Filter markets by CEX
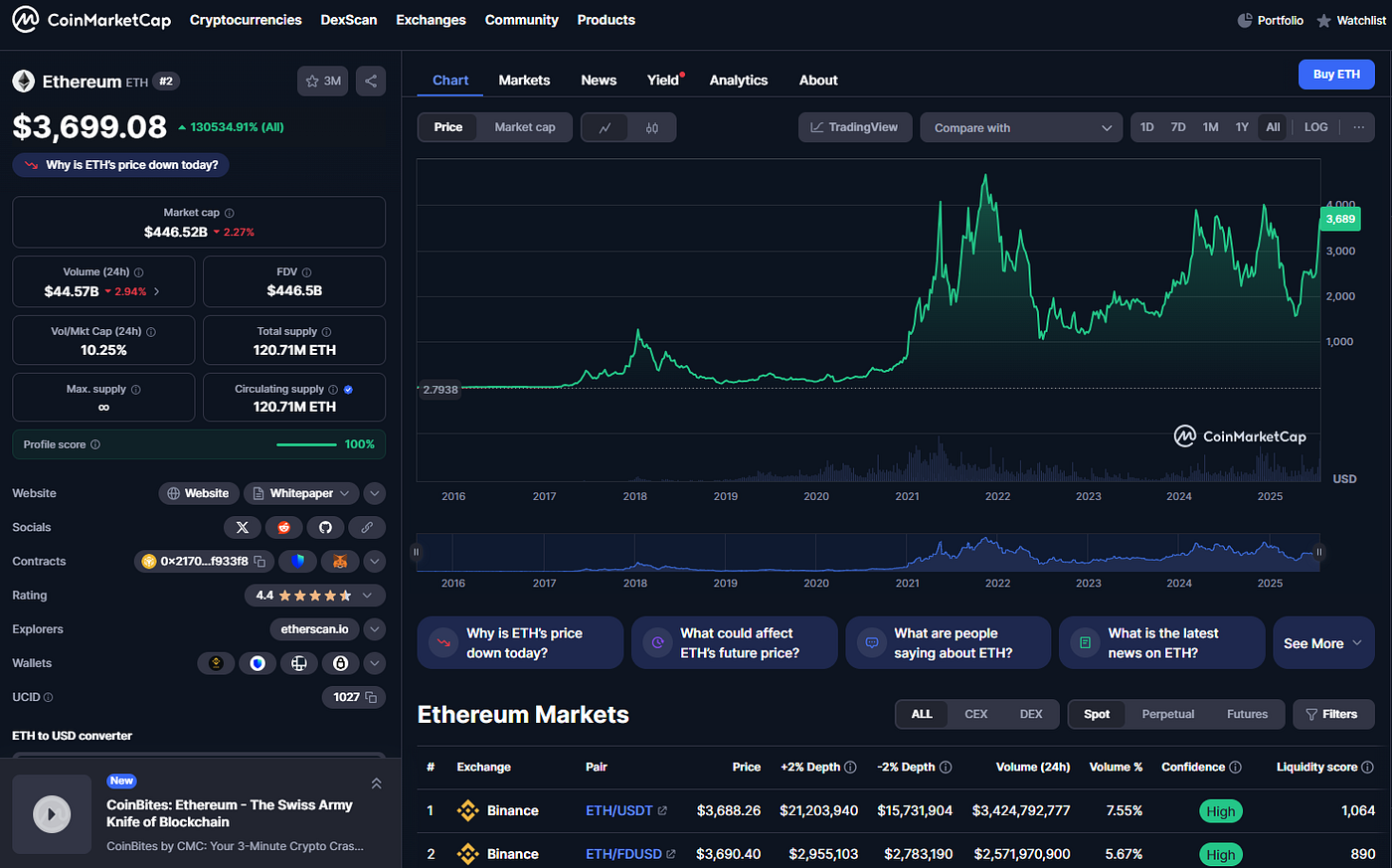Screen dimensions: 1392x868 [976, 714]
